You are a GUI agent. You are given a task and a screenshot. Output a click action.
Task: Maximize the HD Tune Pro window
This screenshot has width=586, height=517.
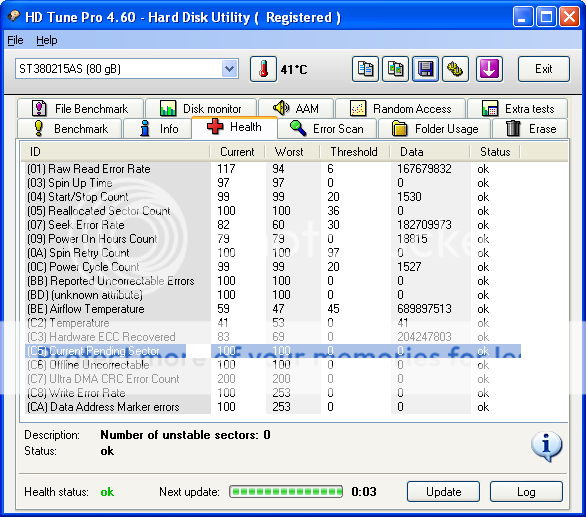[546, 17]
